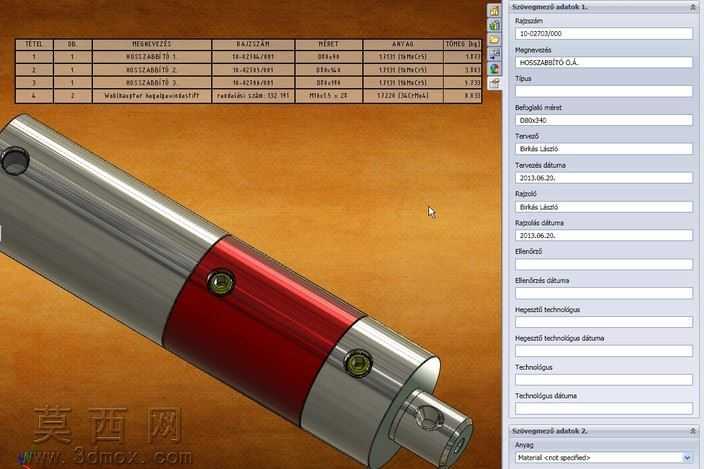Click the Rajzoló name field
This screenshot has width=704, height=469.
[603, 207]
